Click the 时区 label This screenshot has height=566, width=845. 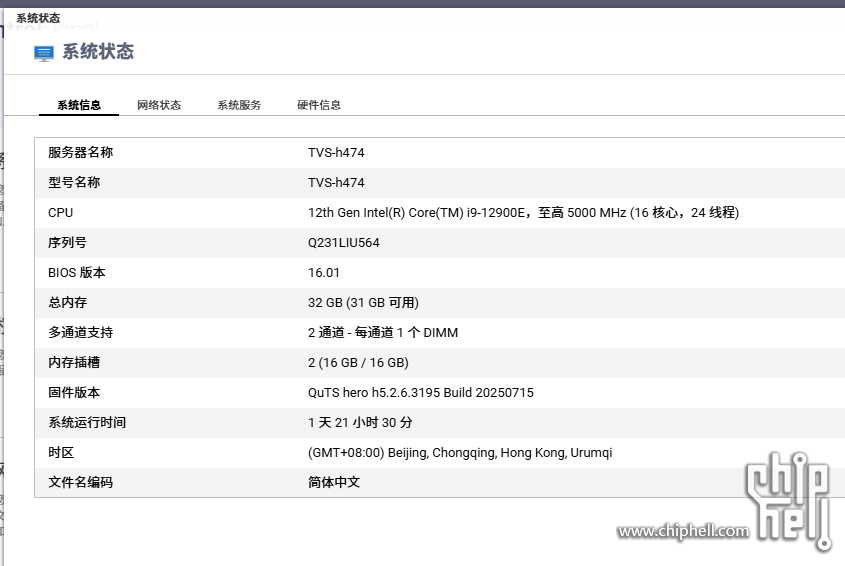(61, 453)
